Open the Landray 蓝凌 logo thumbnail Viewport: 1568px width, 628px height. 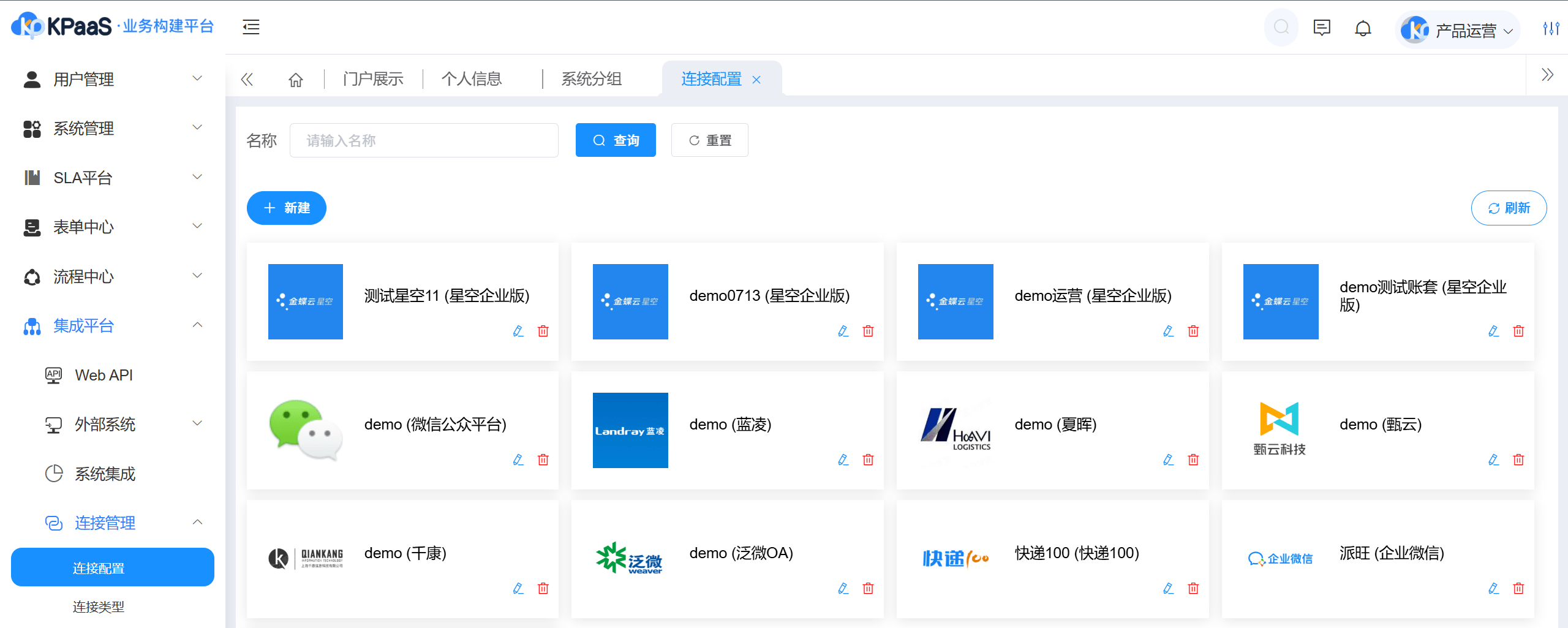click(x=630, y=430)
